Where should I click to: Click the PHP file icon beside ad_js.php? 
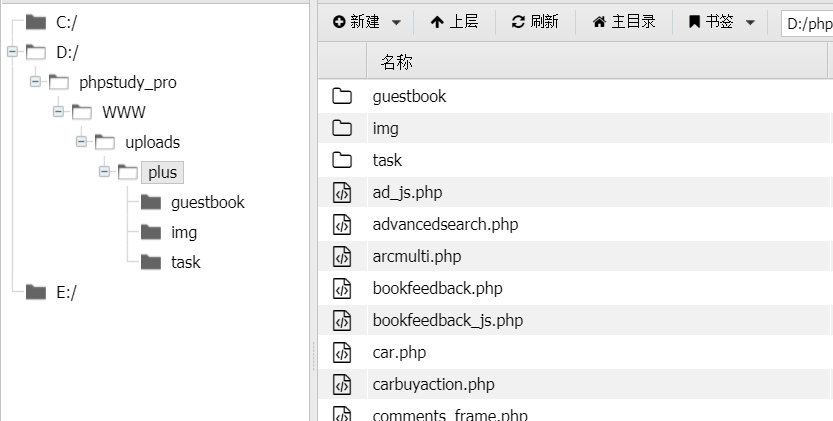click(x=342, y=192)
